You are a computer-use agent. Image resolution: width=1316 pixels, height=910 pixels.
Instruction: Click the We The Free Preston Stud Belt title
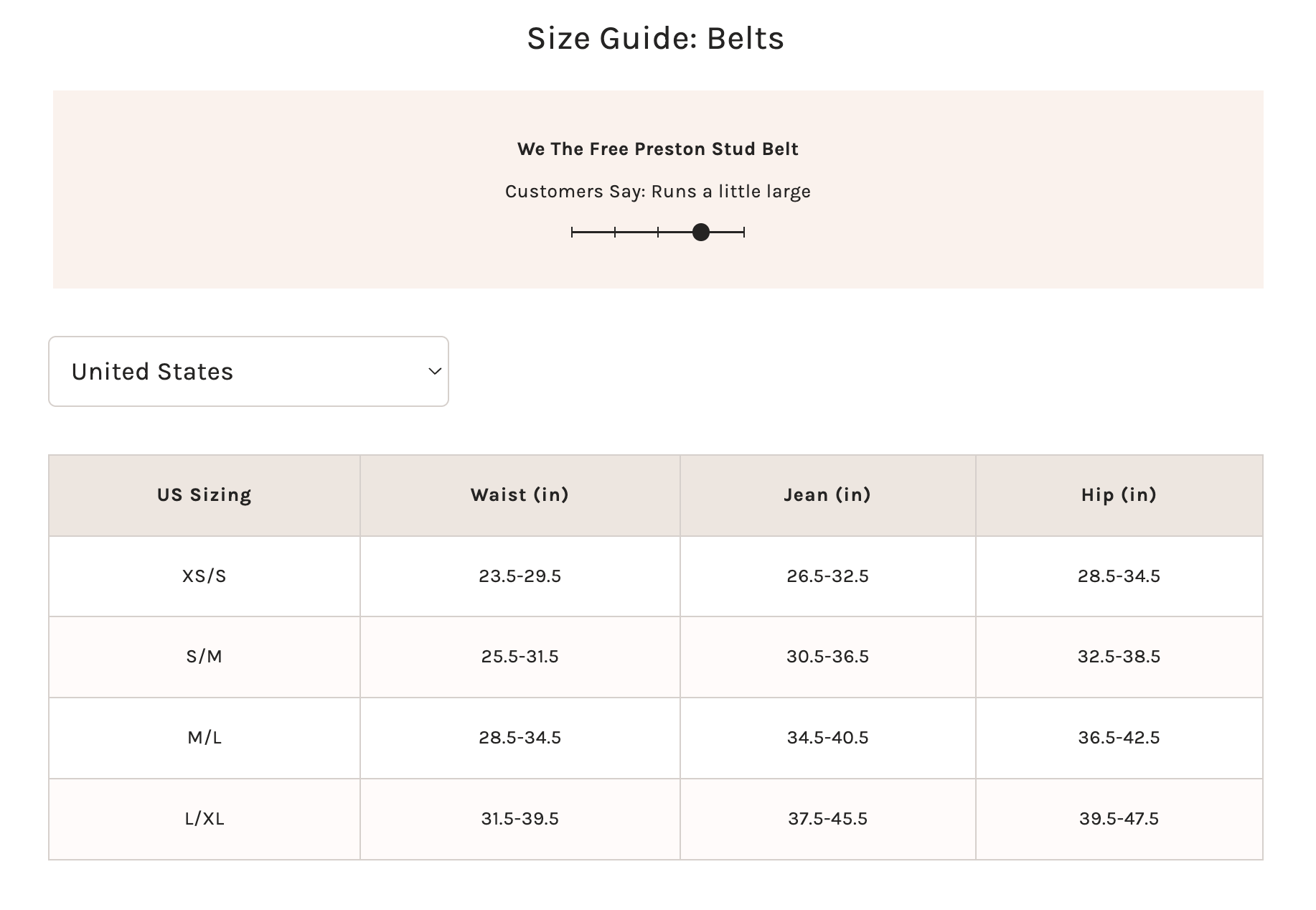657,149
